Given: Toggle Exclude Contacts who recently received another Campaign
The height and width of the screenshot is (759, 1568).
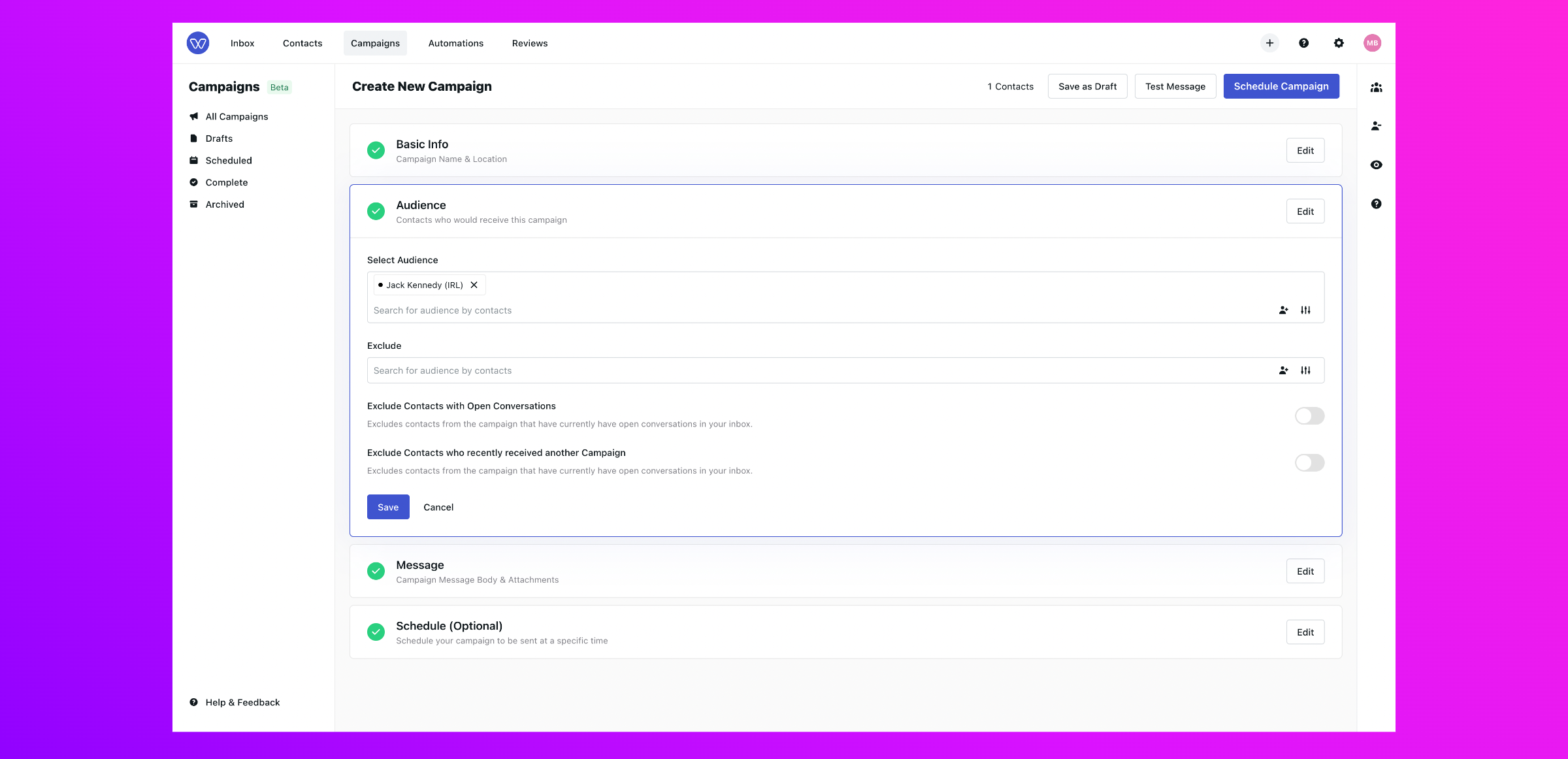Looking at the screenshot, I should pyautogui.click(x=1309, y=463).
